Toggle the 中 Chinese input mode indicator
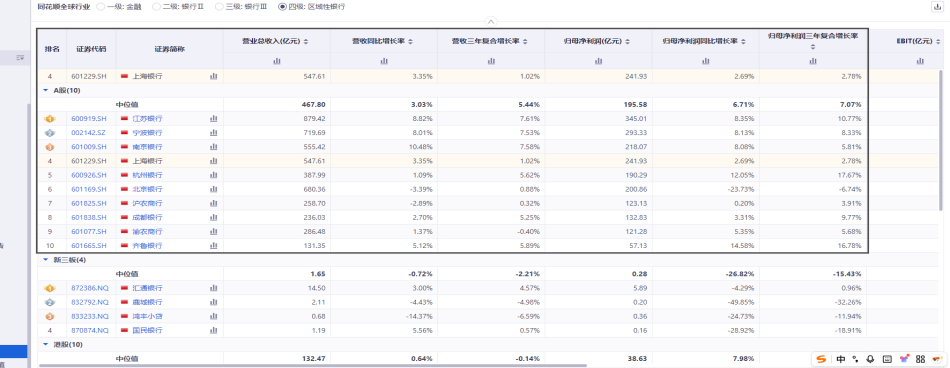Viewport: 950px width, 368px height. pos(841,359)
